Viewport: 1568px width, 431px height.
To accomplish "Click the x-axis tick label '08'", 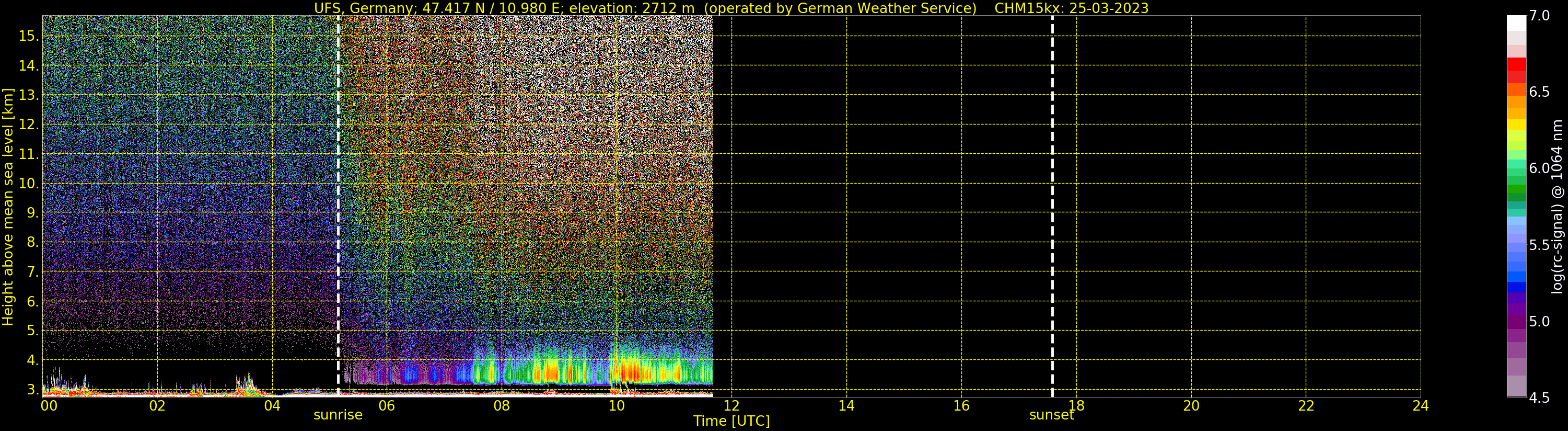I will pyautogui.click(x=502, y=405).
